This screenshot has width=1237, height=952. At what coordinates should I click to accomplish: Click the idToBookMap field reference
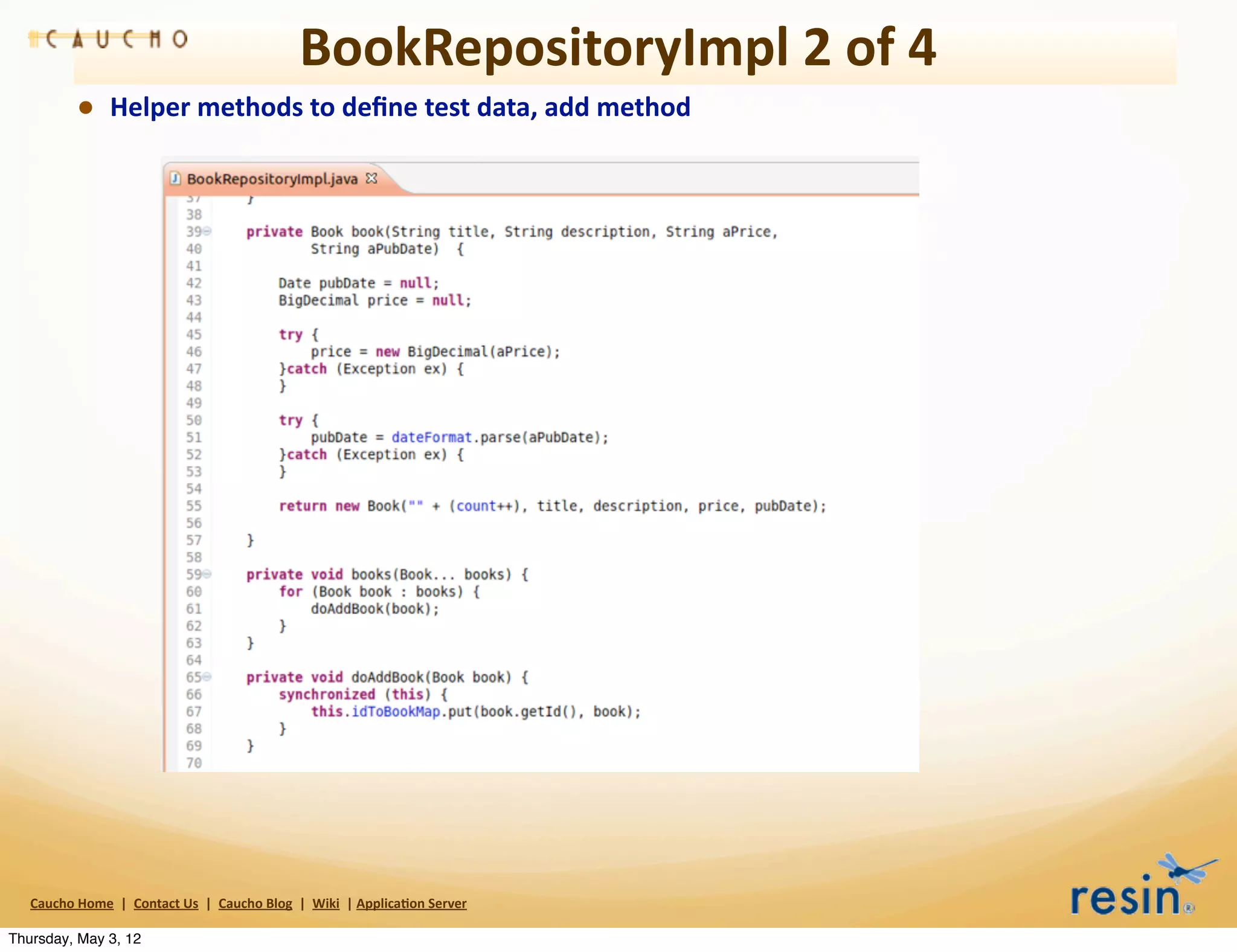pos(396,712)
